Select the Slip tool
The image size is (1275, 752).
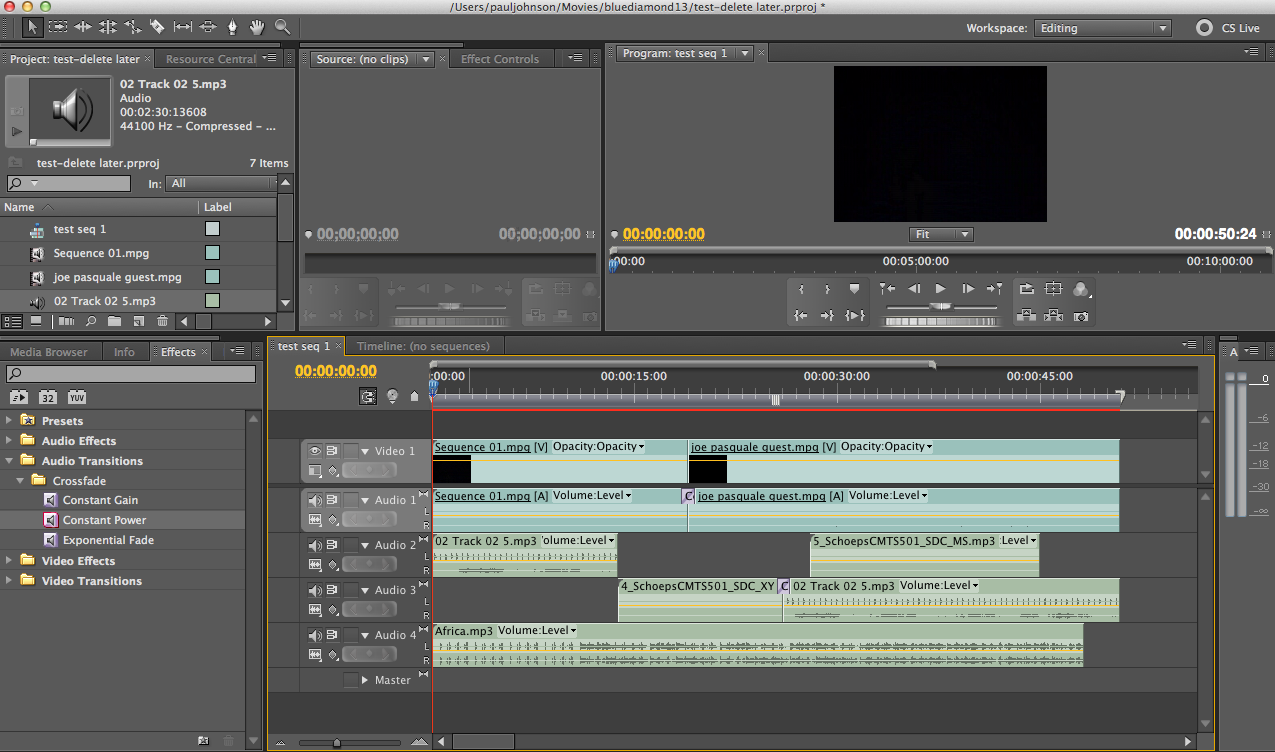[183, 27]
